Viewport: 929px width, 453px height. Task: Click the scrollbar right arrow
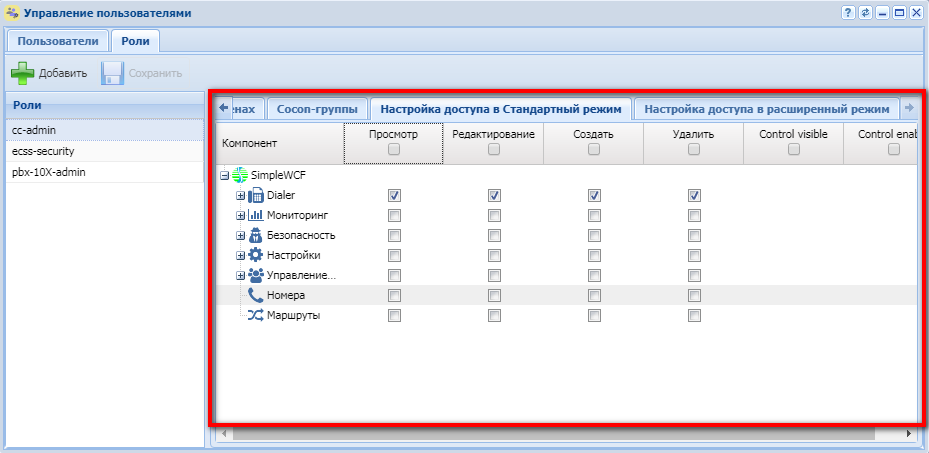click(909, 434)
